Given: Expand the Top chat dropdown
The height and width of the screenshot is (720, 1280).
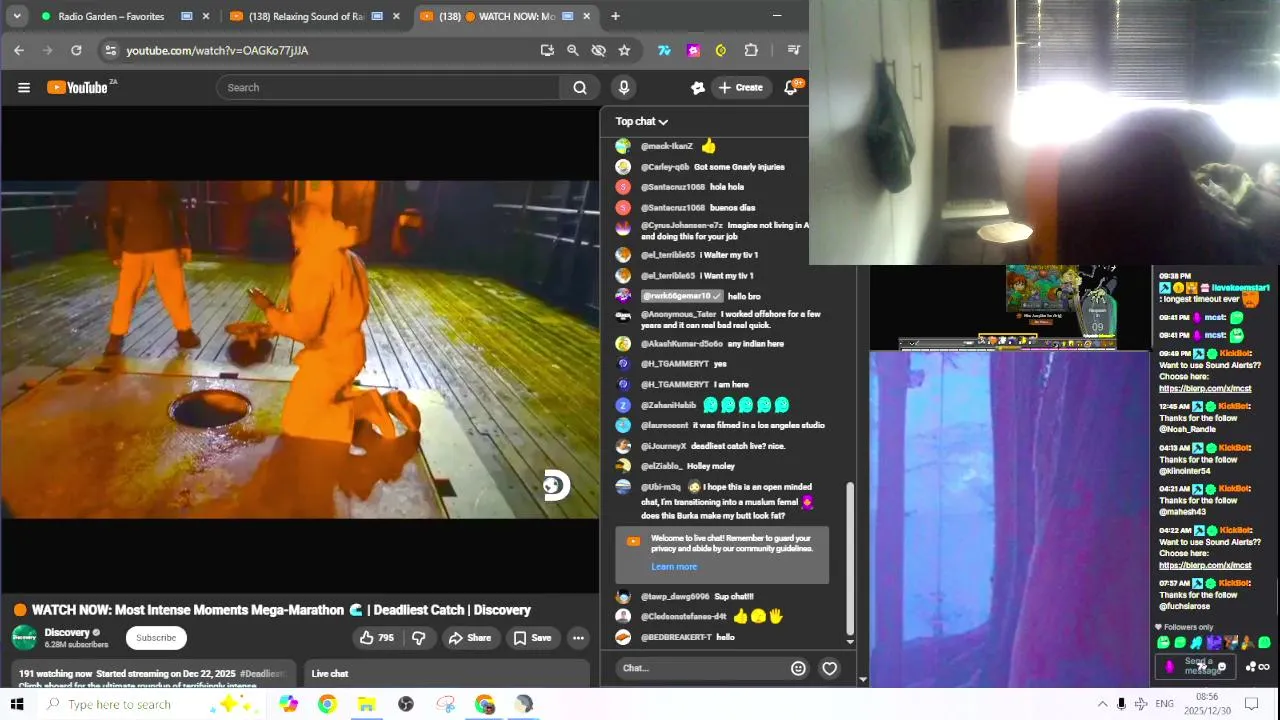Looking at the screenshot, I should (642, 121).
